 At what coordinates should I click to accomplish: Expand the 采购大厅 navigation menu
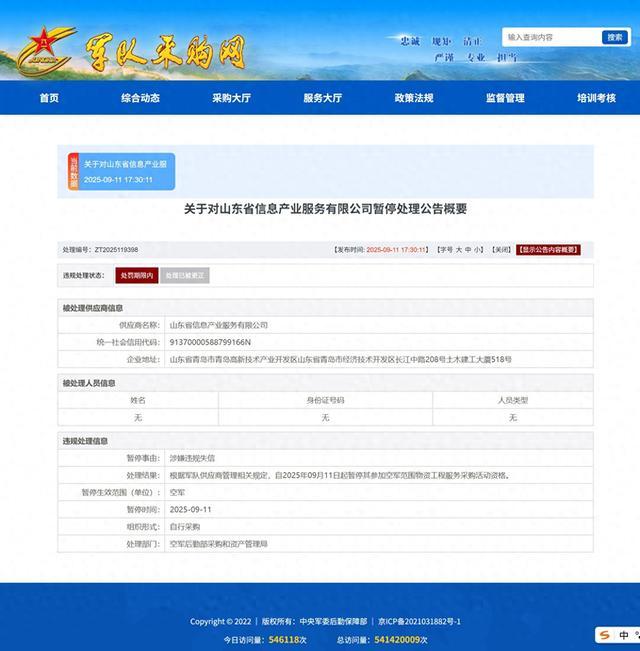tap(231, 98)
